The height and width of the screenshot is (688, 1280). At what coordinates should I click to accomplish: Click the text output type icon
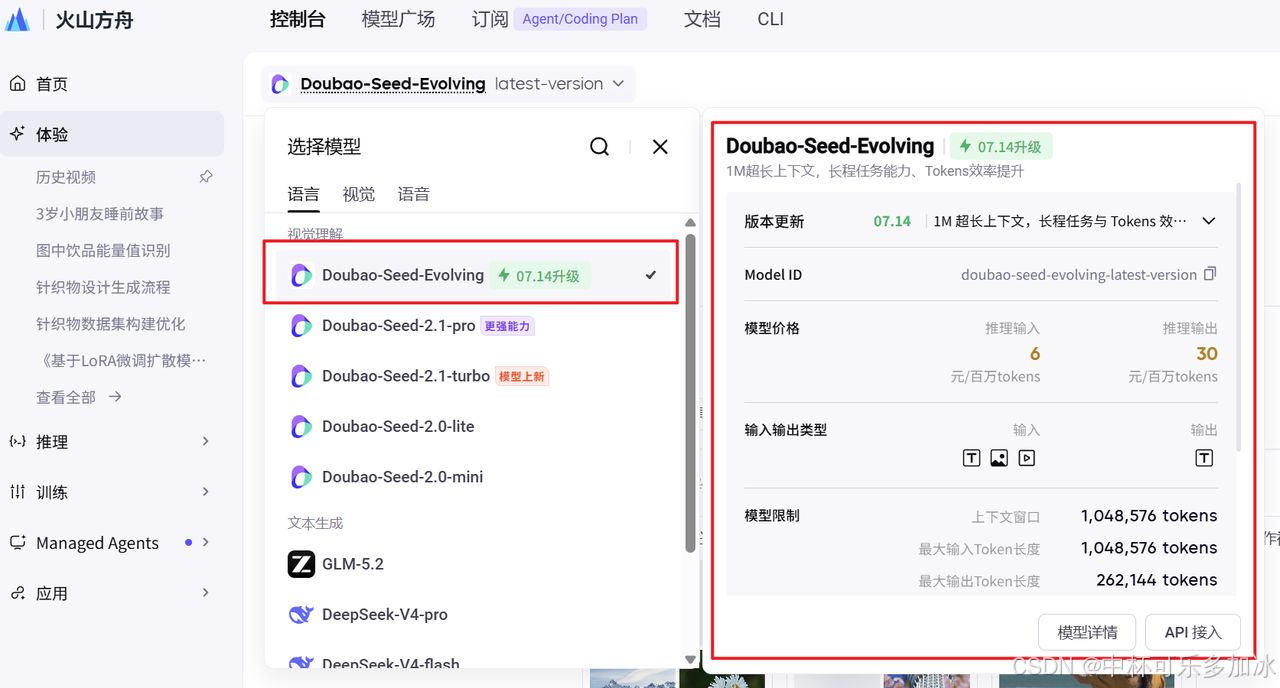pyautogui.click(x=1204, y=458)
